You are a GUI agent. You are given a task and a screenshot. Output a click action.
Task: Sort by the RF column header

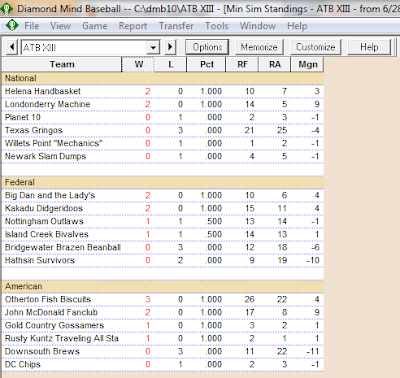[x=242, y=64]
